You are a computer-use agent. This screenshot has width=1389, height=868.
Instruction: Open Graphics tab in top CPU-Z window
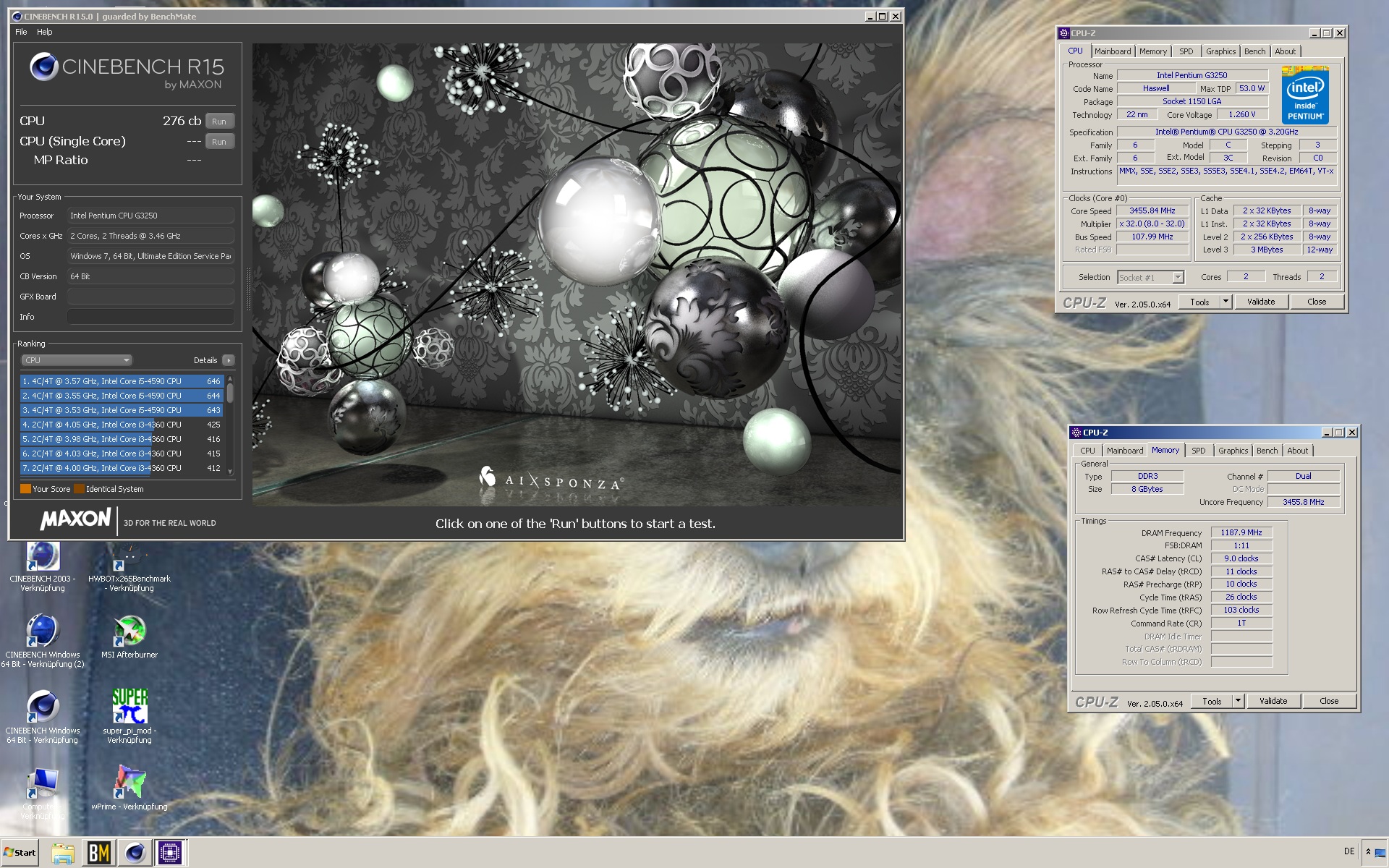coord(1220,51)
